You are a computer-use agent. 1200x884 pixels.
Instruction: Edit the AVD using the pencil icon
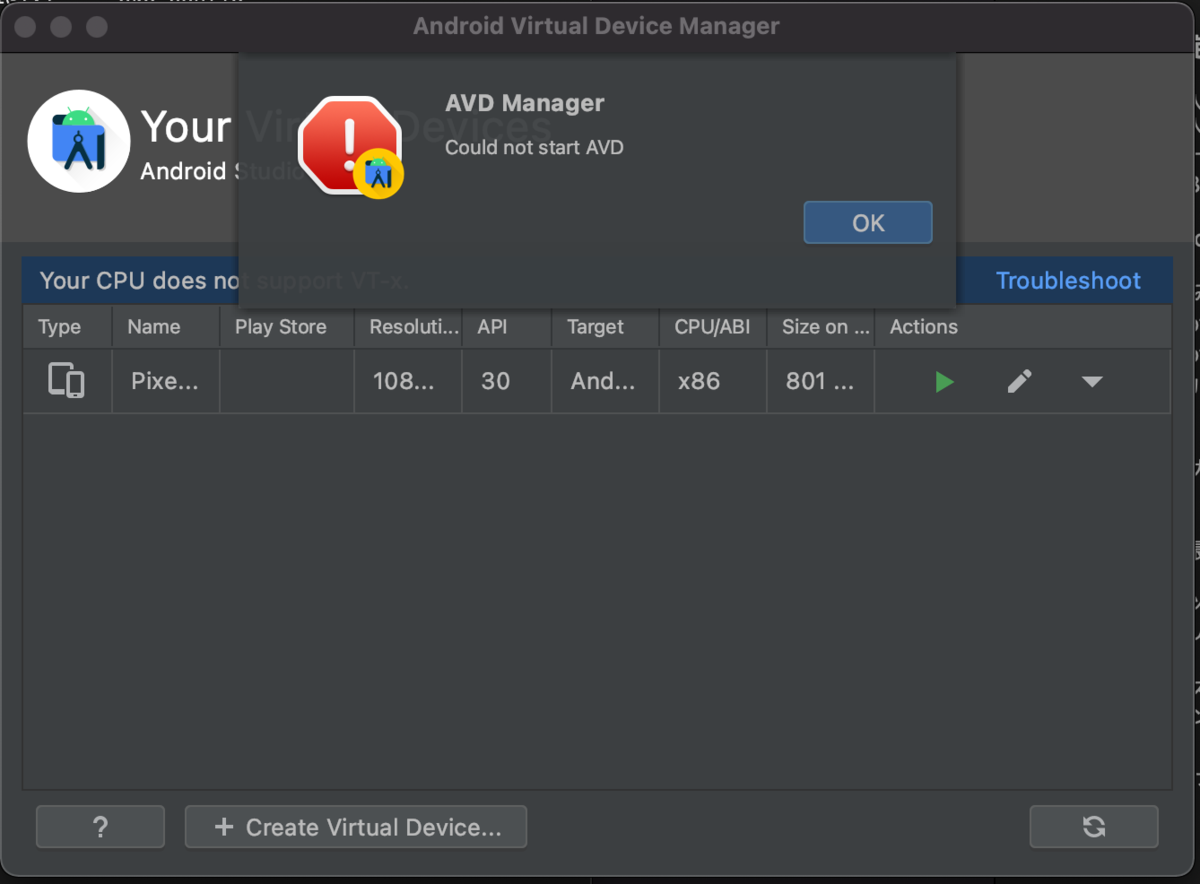(1019, 381)
